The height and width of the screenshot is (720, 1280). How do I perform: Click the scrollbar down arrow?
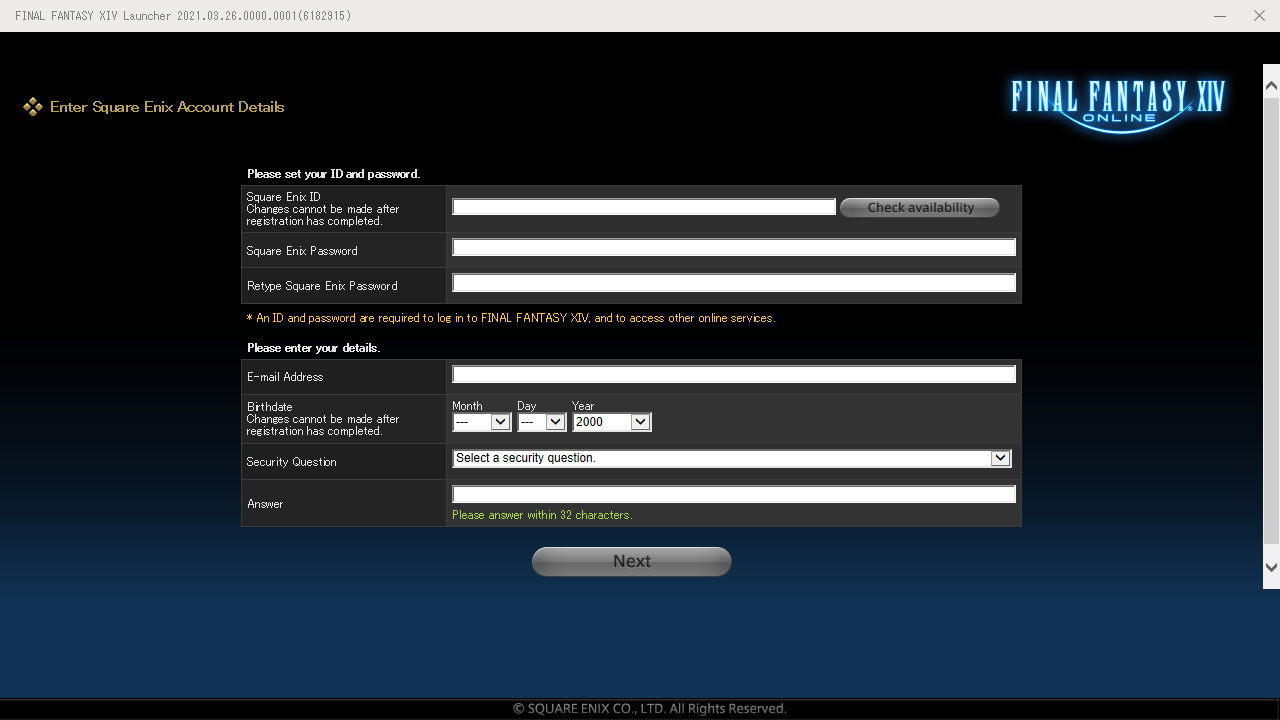pos(1269,565)
